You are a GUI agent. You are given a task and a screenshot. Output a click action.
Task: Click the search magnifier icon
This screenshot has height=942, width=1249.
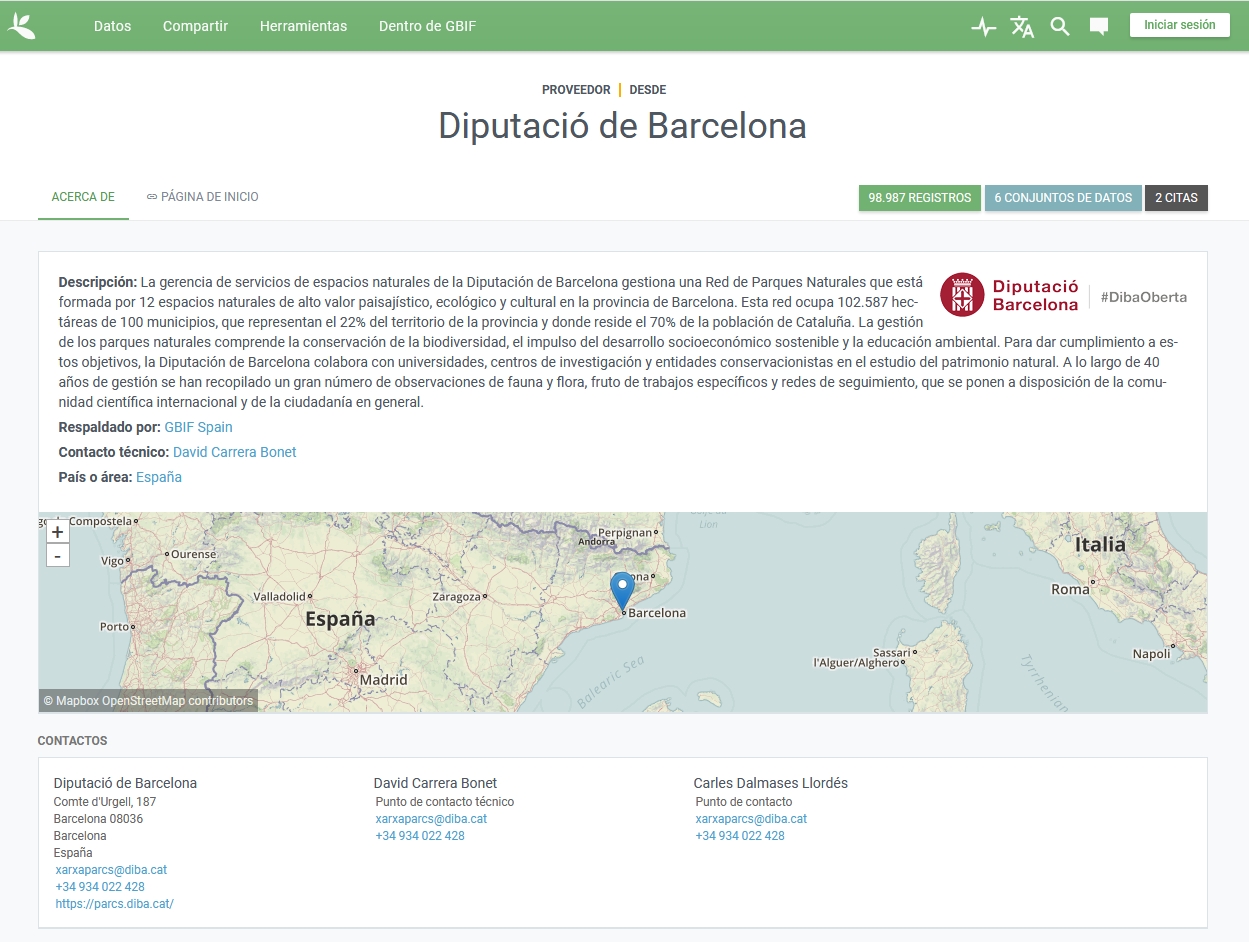pyautogui.click(x=1060, y=27)
